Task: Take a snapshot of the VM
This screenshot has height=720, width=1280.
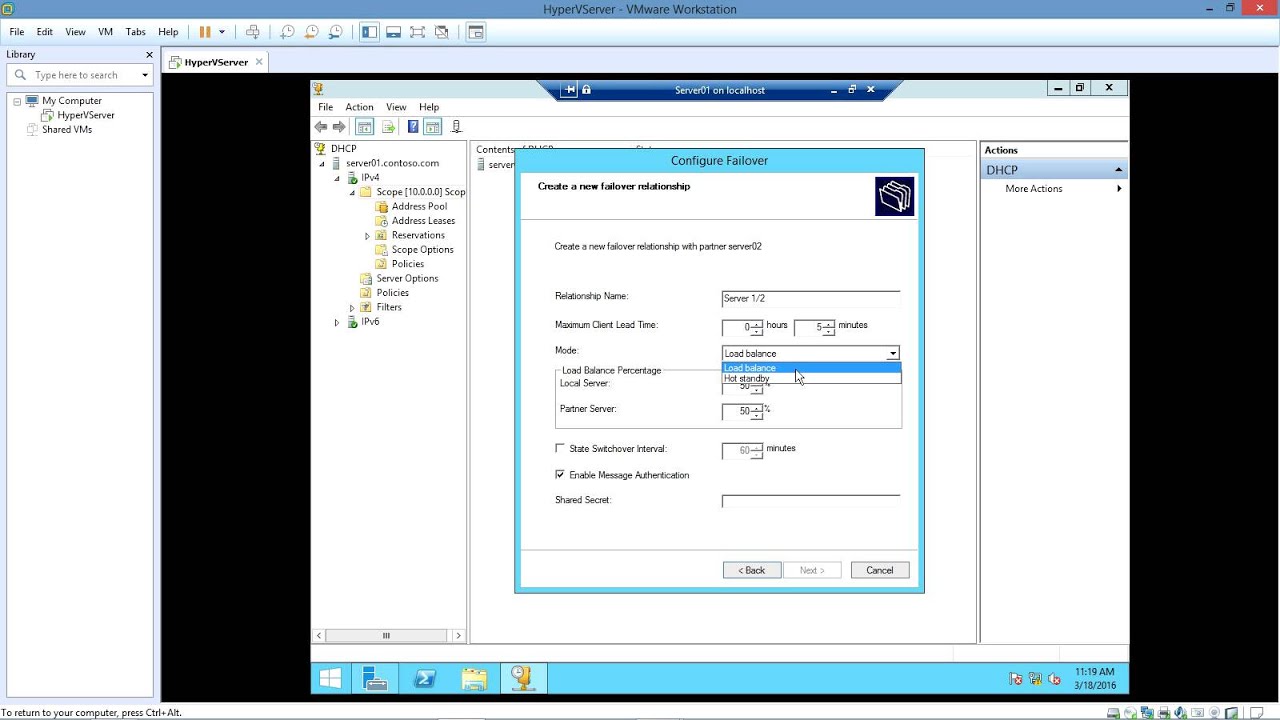Action: (287, 32)
